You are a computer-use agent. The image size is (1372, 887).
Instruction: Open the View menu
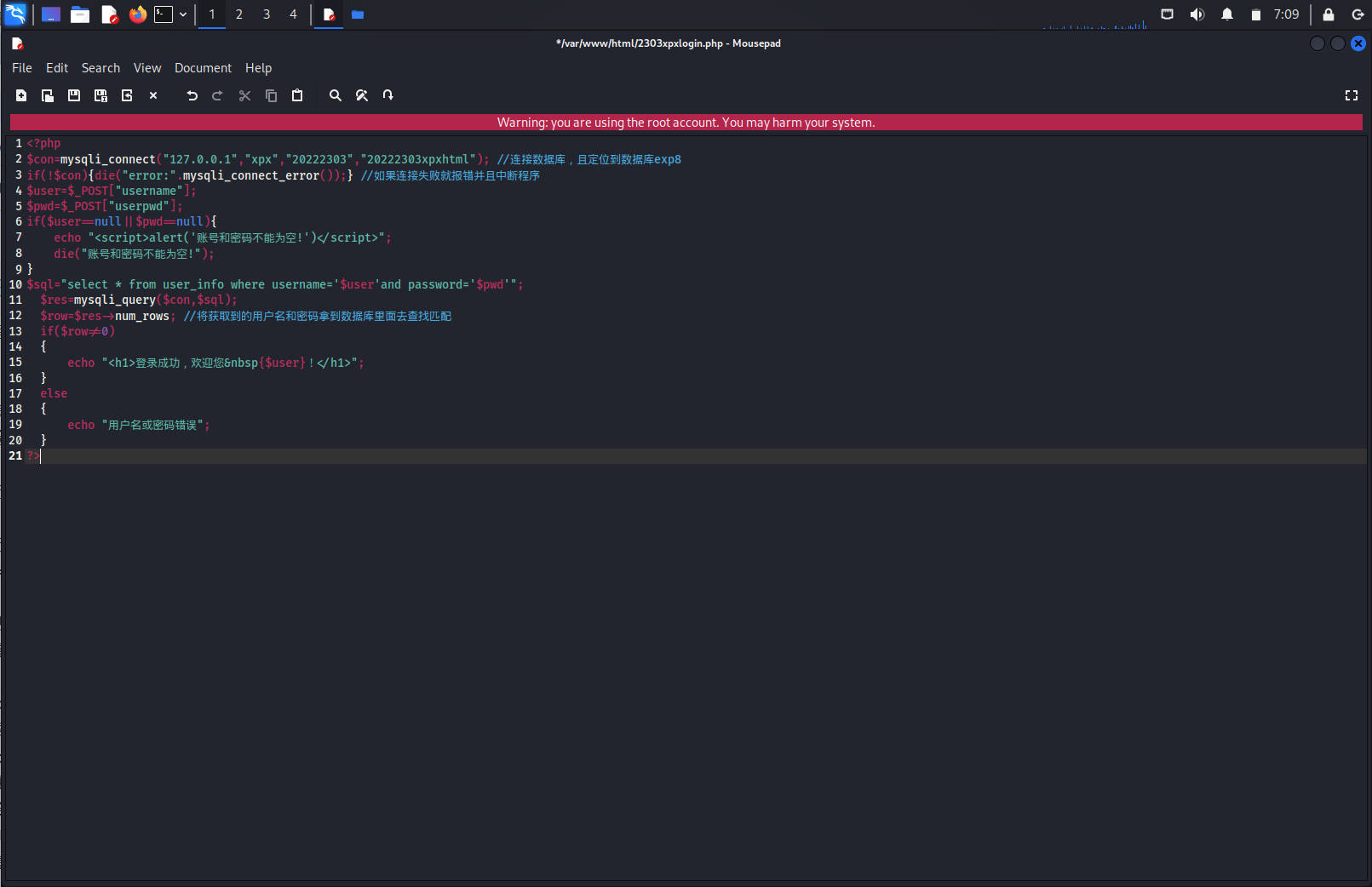click(147, 68)
